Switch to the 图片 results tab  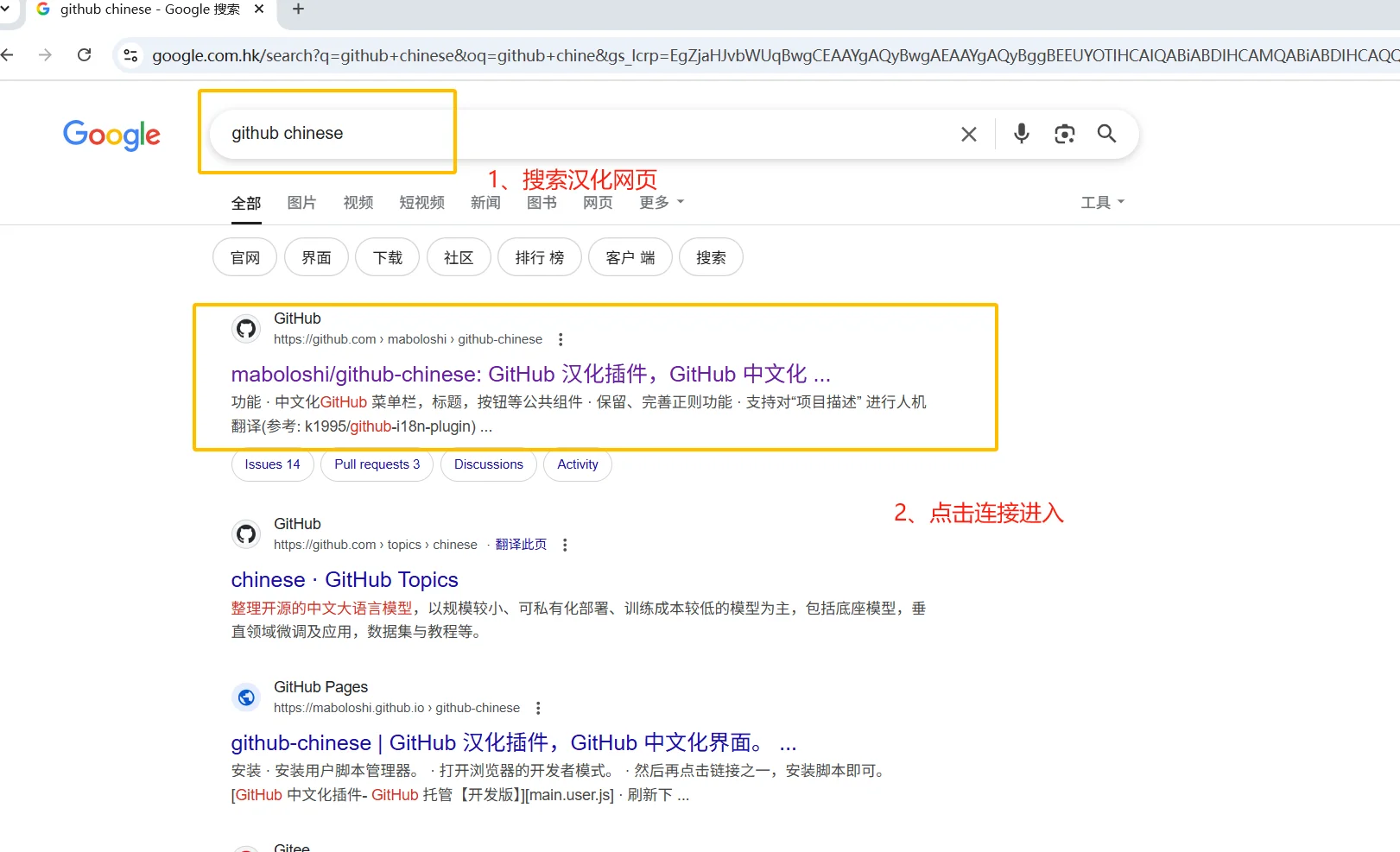[301, 202]
